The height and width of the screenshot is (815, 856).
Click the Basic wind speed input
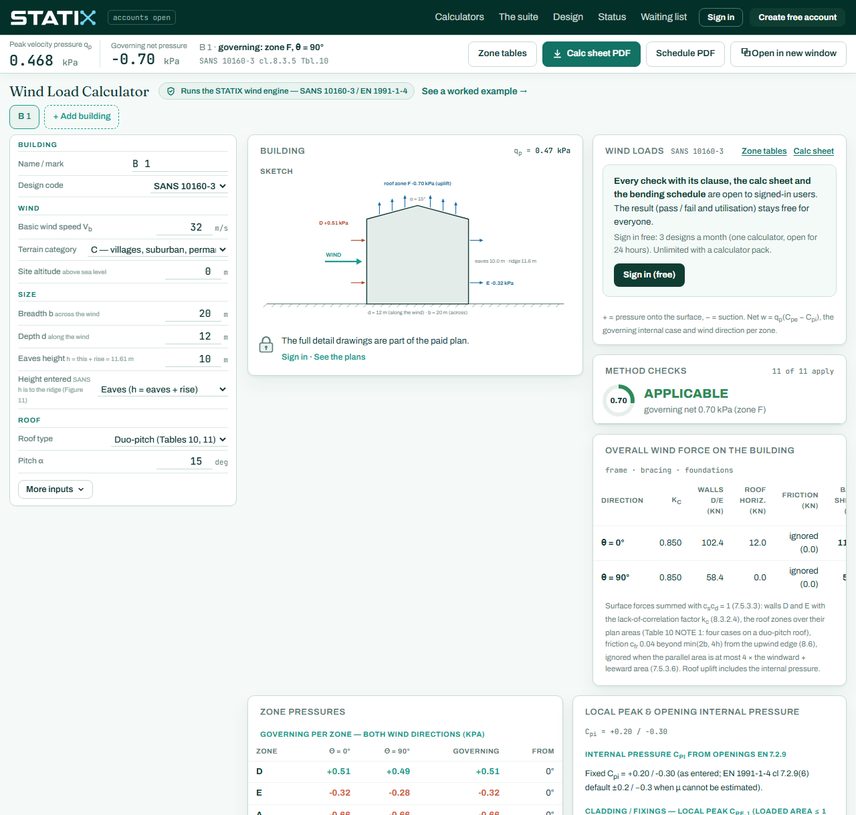pos(185,227)
